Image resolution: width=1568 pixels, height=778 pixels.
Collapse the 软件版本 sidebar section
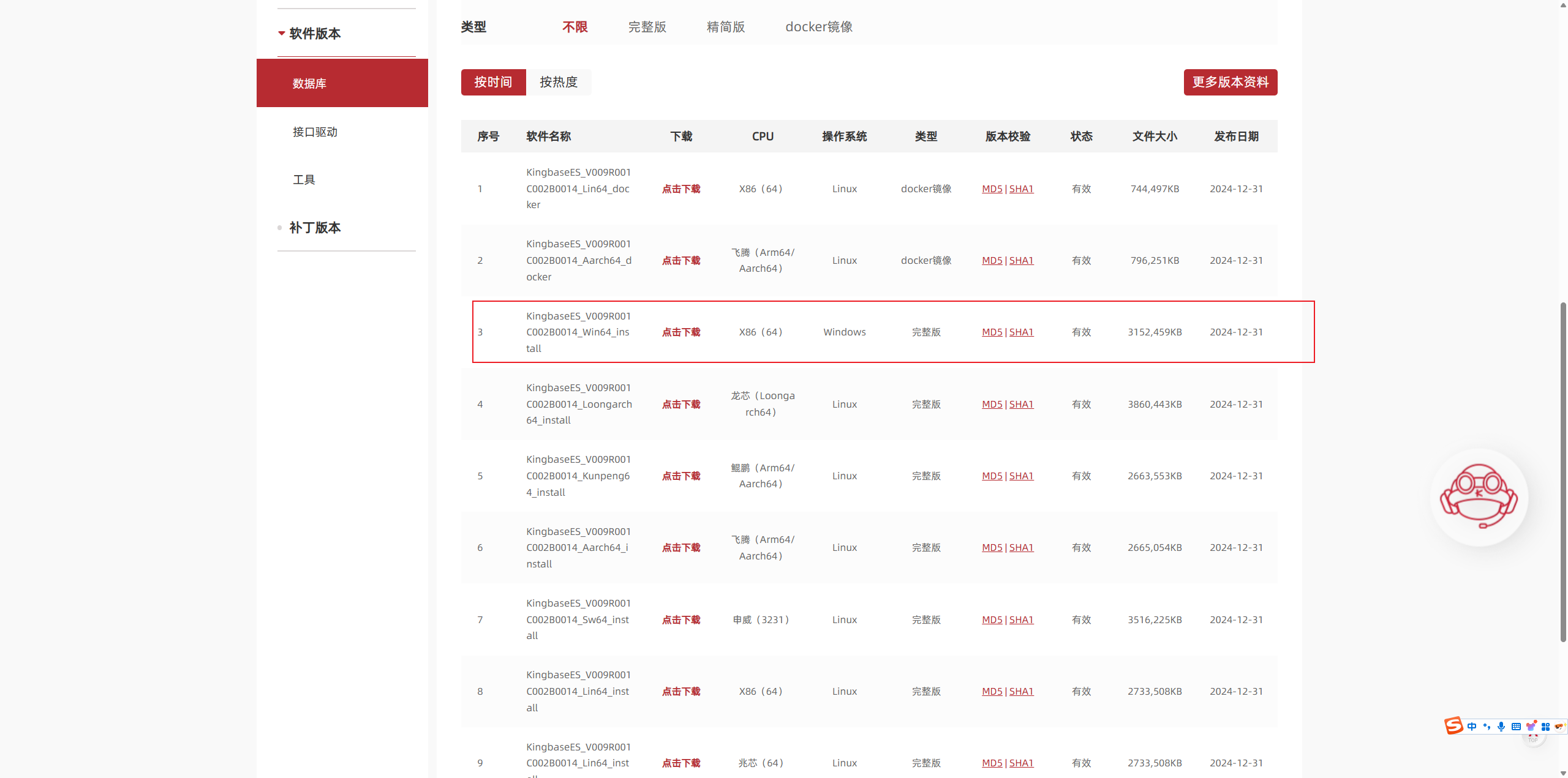pos(315,34)
